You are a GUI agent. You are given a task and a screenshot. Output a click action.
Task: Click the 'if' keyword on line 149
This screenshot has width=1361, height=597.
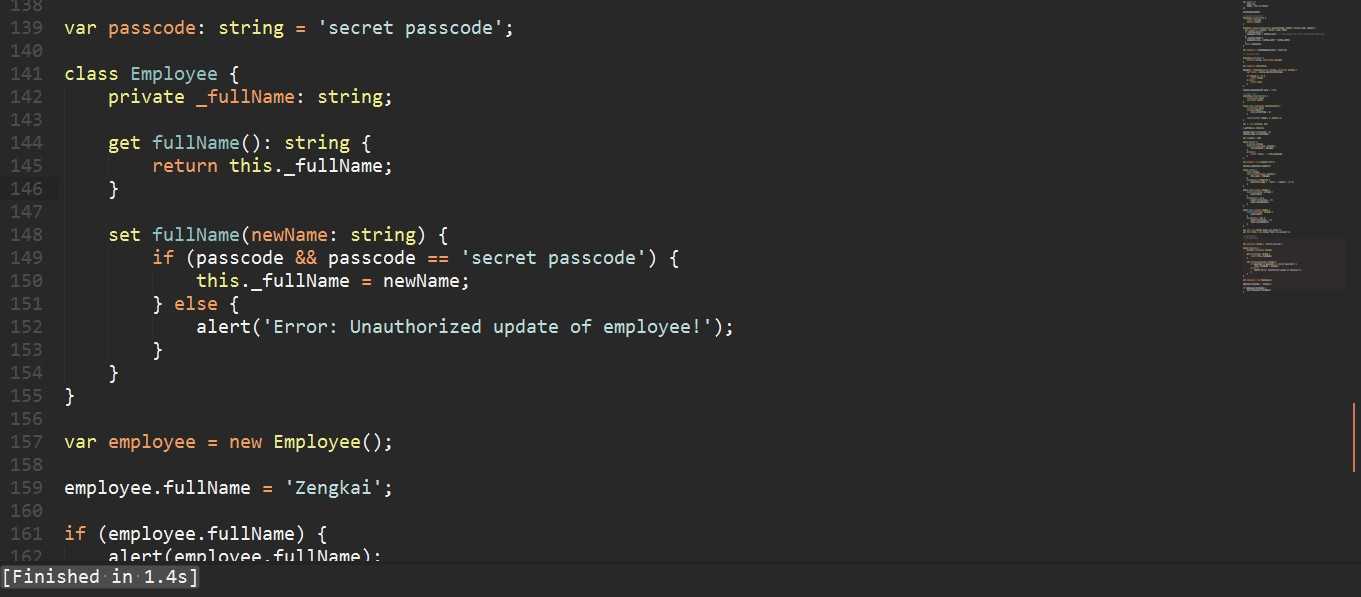(163, 258)
